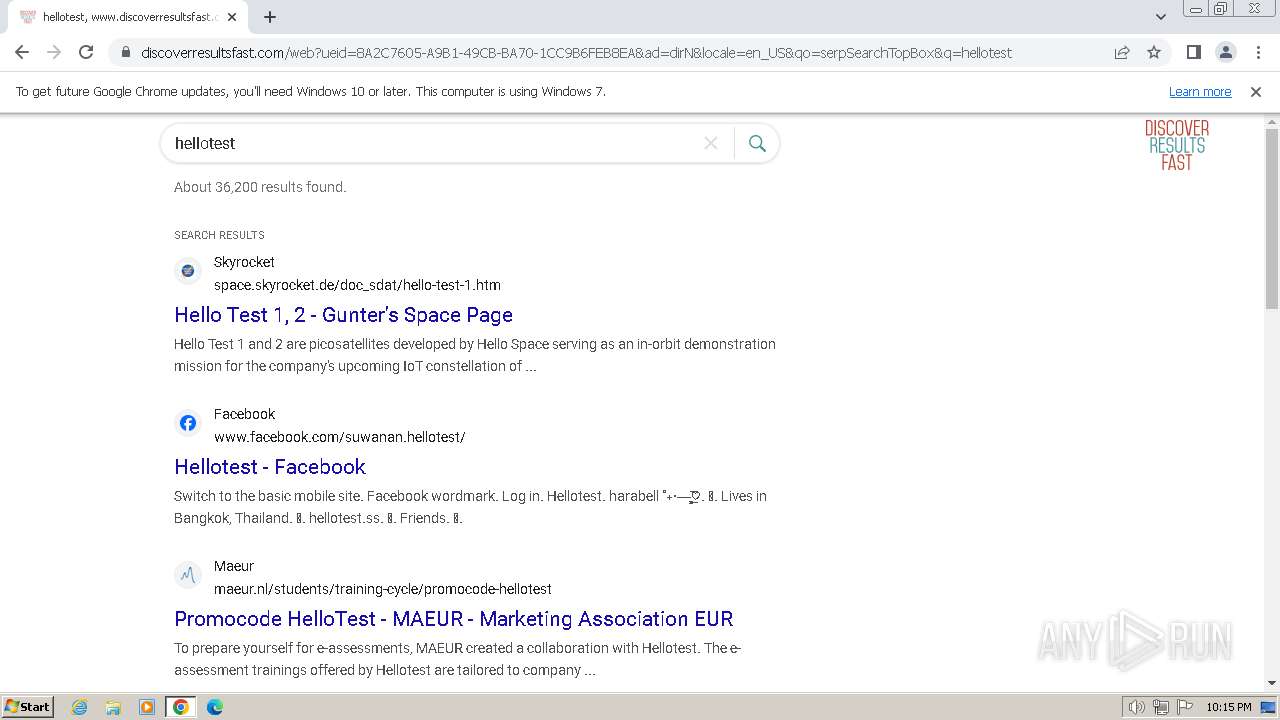Open Promocode HelloTest - MAEUR result

(x=454, y=619)
